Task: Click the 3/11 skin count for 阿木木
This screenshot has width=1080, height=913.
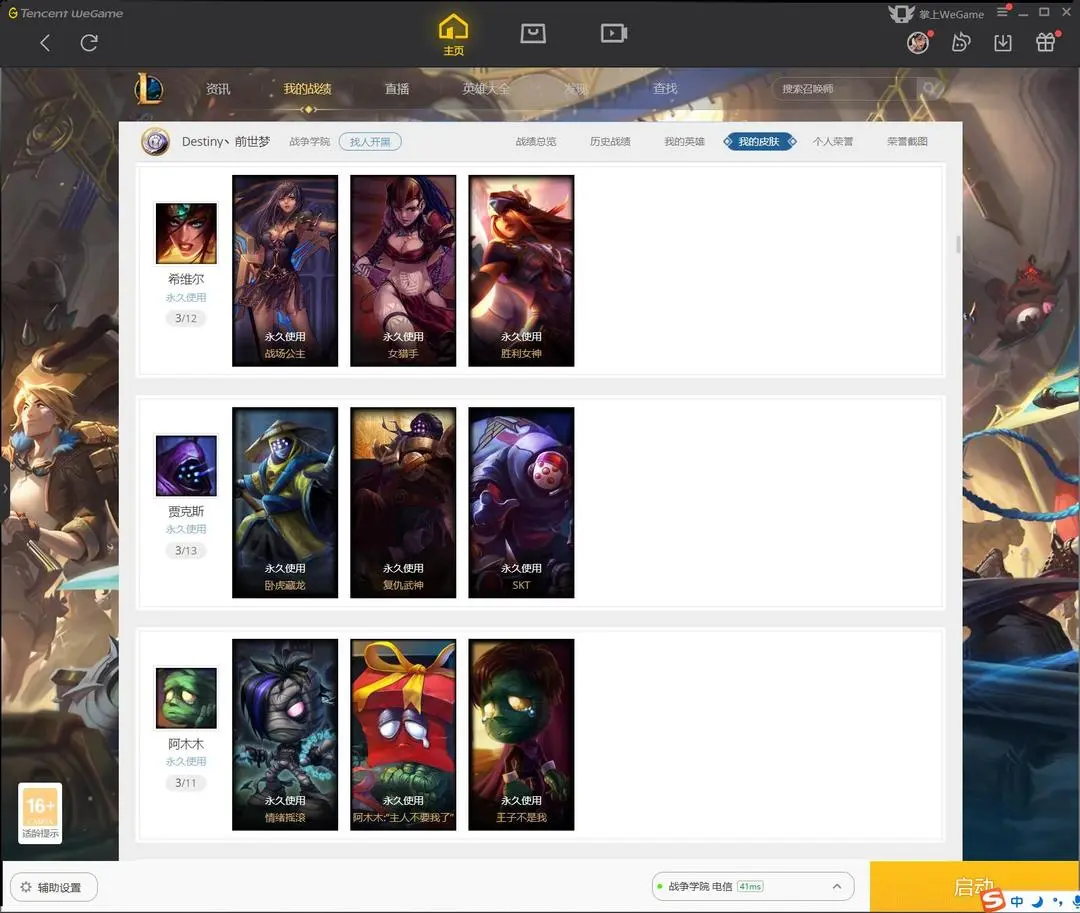Action: (186, 783)
